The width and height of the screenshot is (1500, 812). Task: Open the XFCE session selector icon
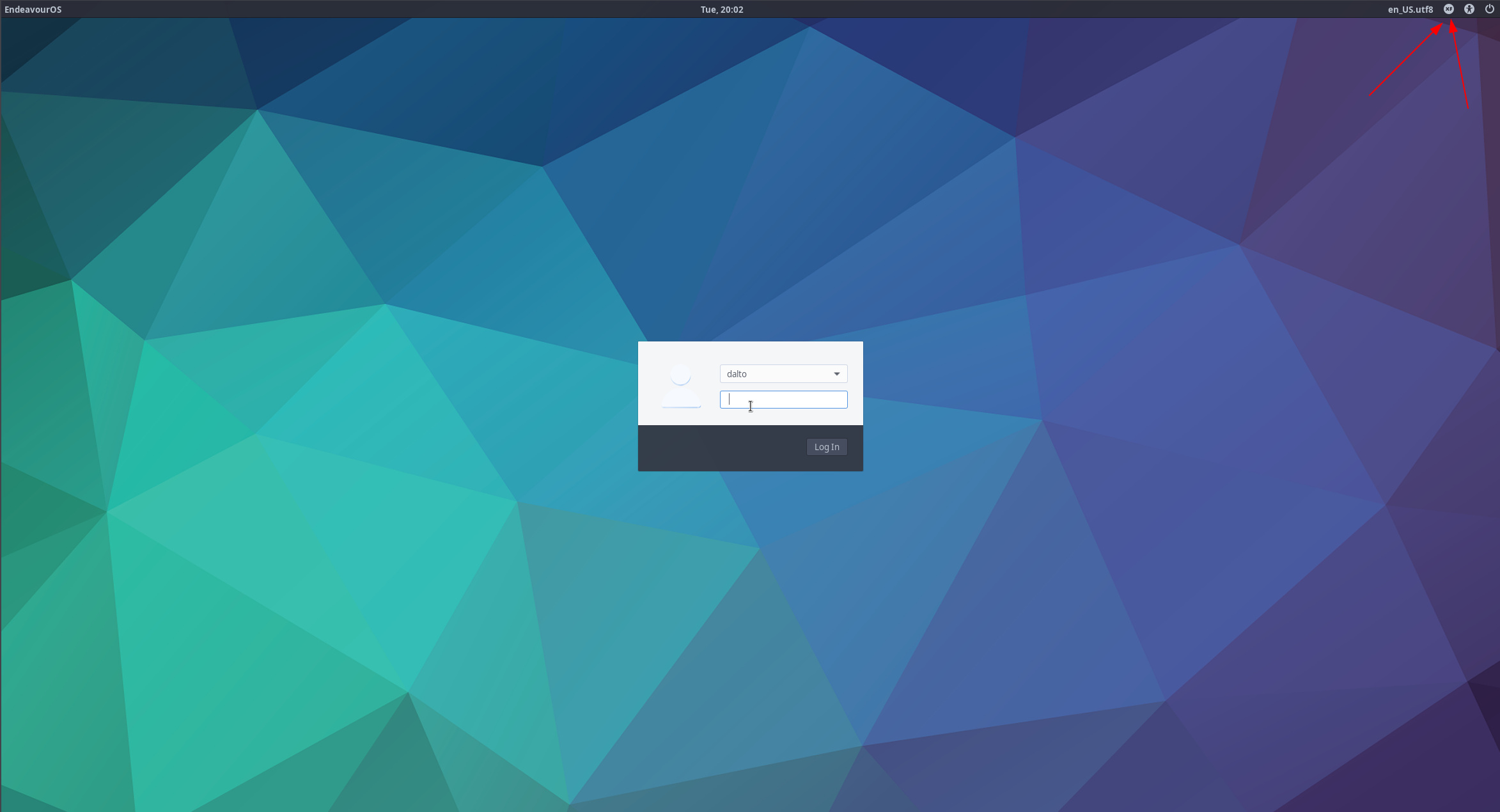click(1449, 9)
